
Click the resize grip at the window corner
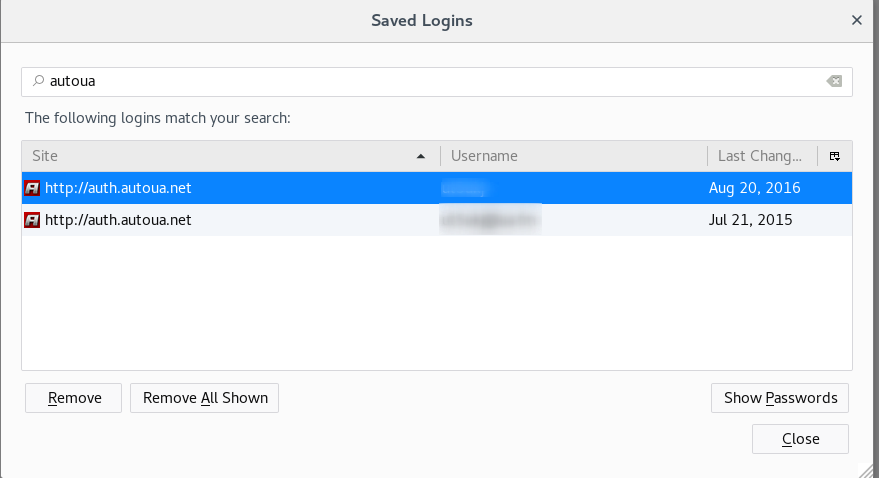[868, 467]
